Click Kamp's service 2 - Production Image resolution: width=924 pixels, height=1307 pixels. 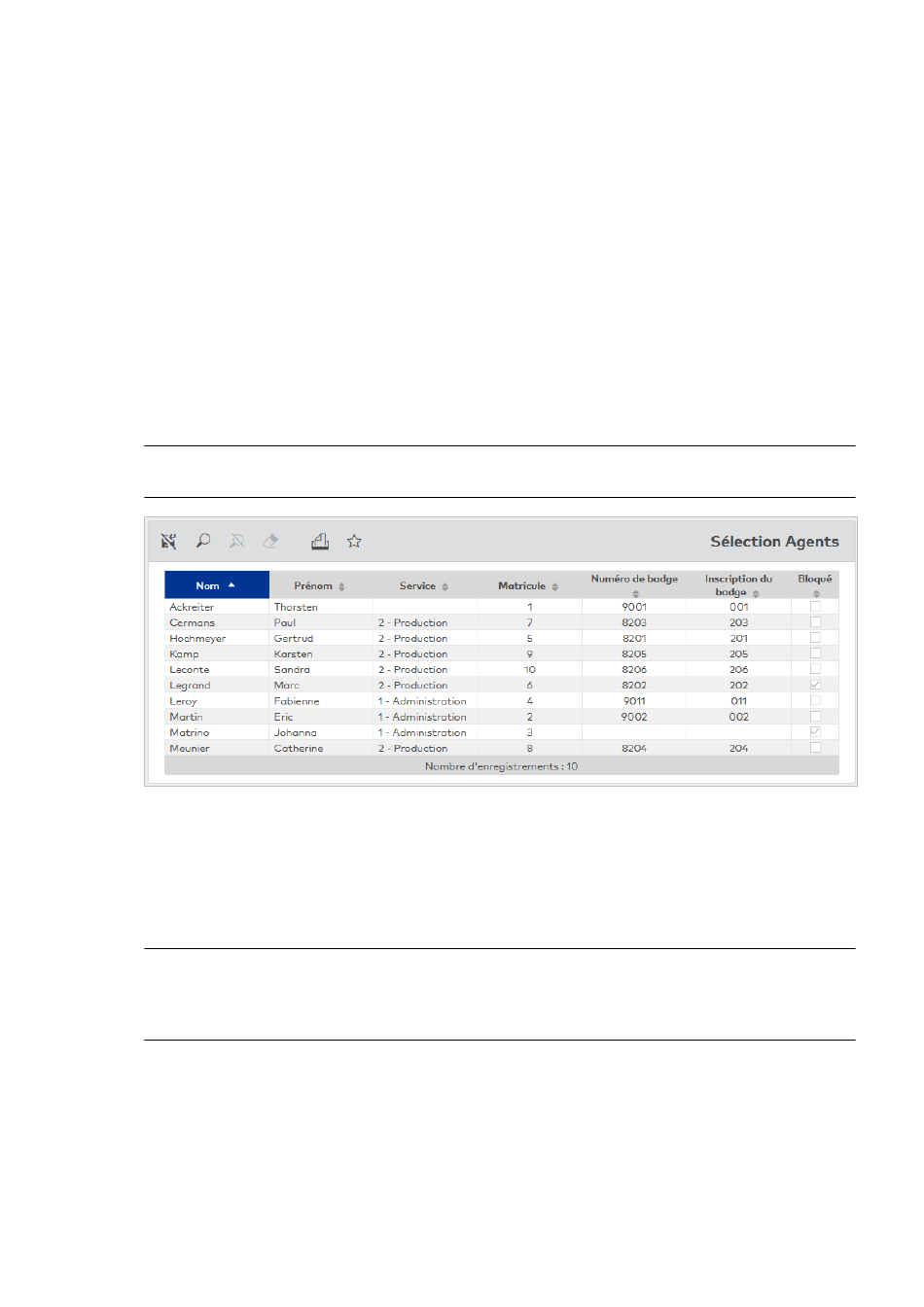pos(413,653)
